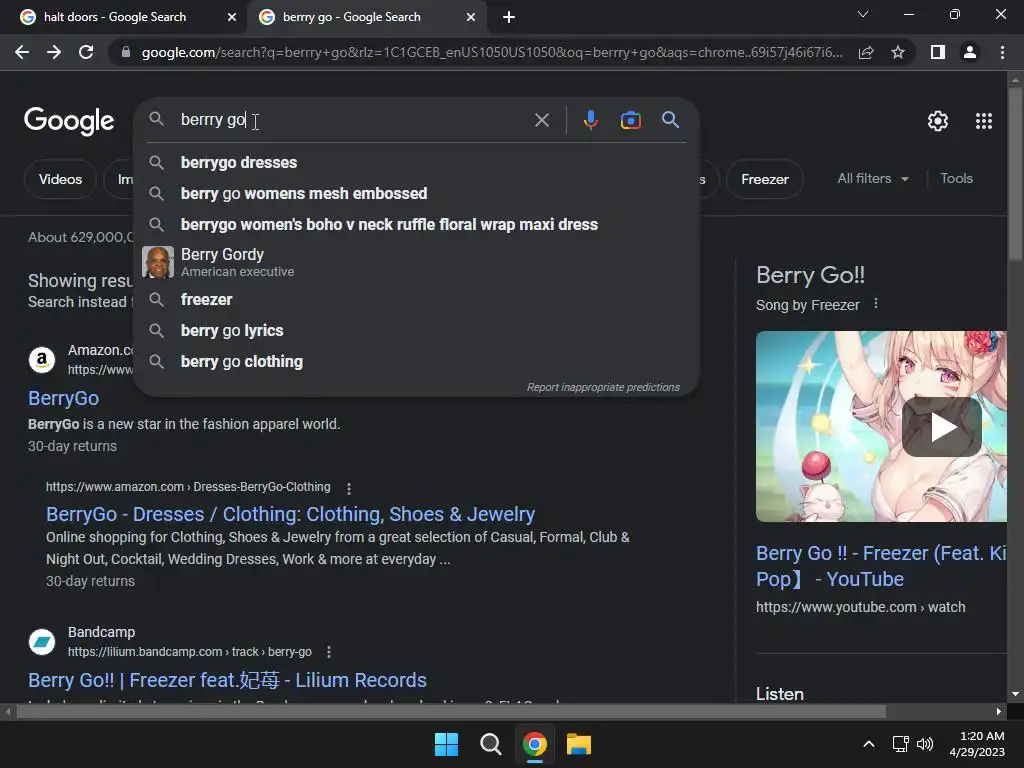Click the browser back arrow
Screen dimensions: 1024x768
pyautogui.click(x=22, y=52)
